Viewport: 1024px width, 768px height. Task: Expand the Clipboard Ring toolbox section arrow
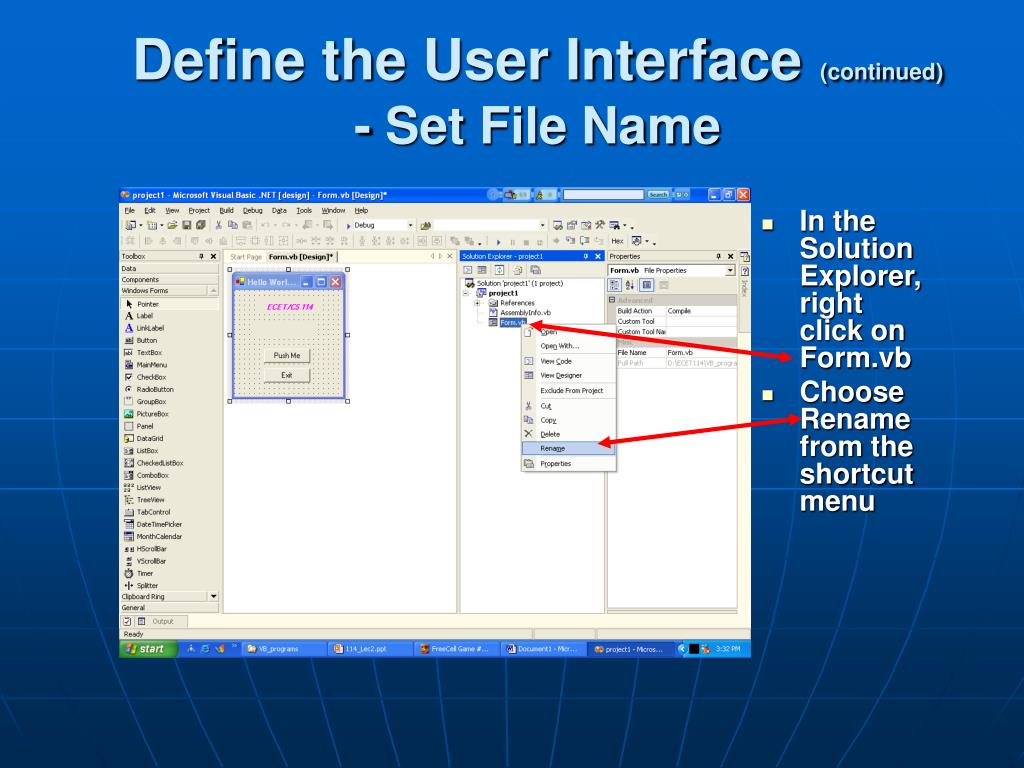pyautogui.click(x=213, y=596)
